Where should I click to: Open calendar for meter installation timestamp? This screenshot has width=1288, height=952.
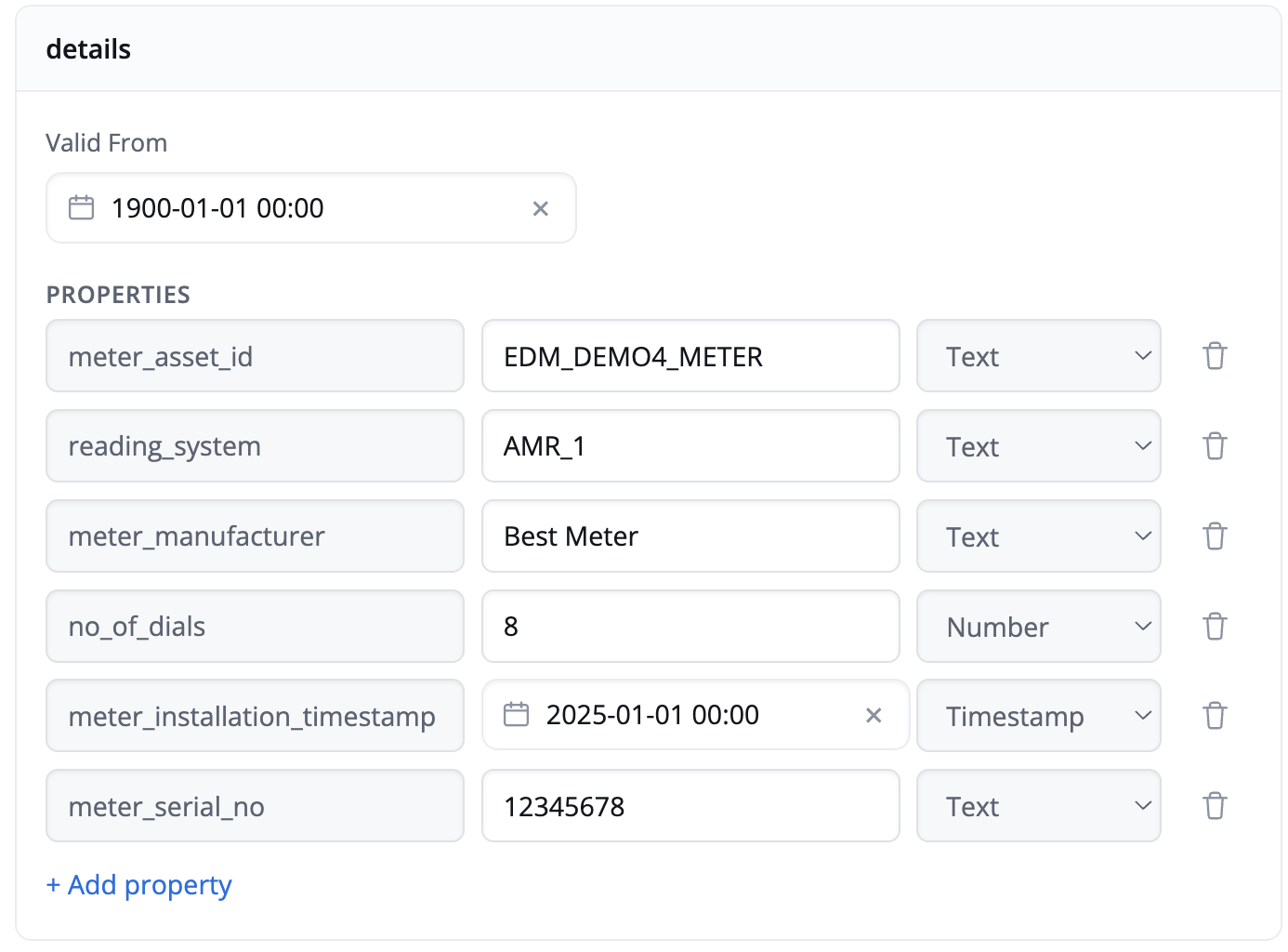pos(516,714)
